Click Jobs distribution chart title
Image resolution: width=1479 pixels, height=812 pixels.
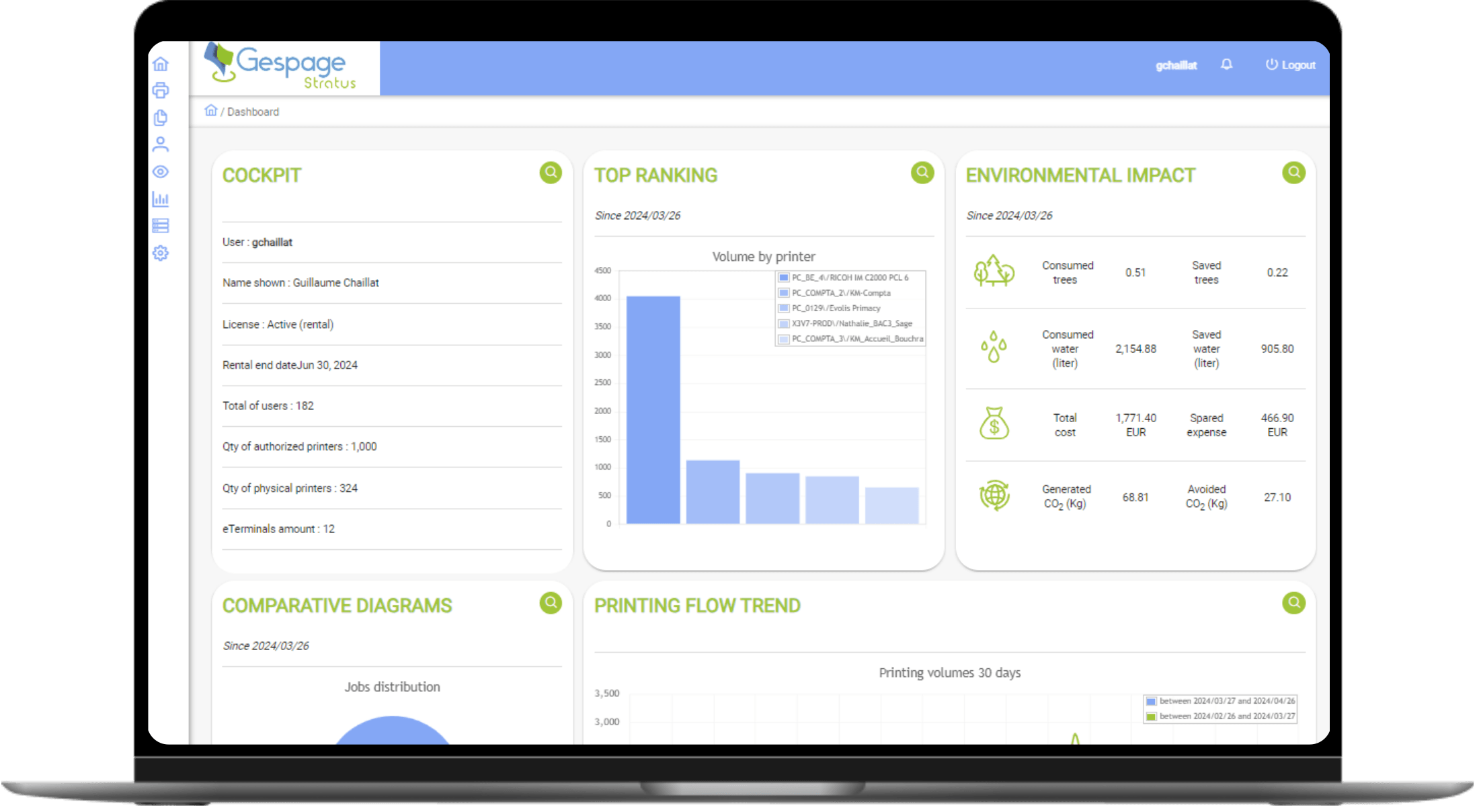tap(393, 687)
